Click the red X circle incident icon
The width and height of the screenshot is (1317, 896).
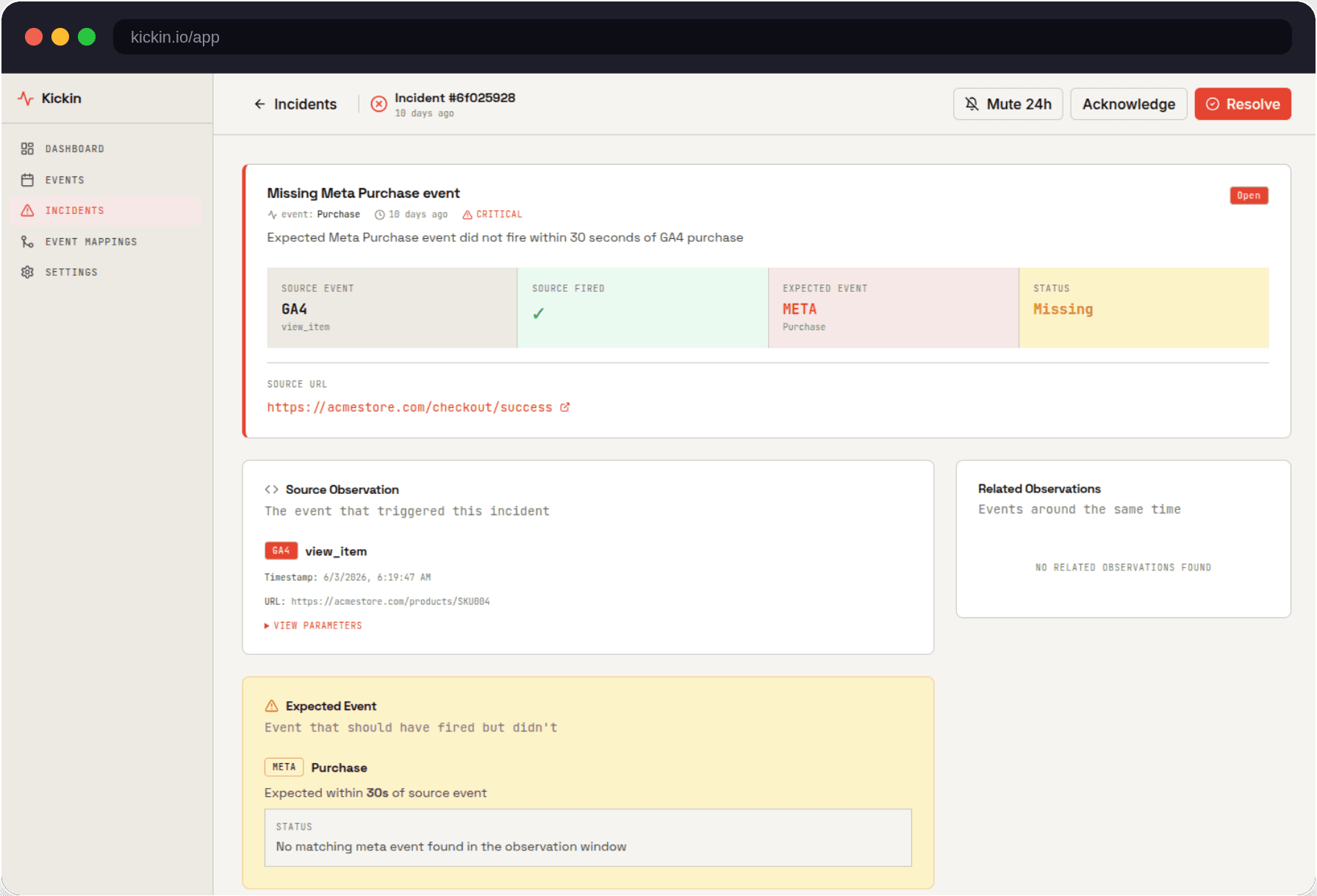[x=378, y=104]
